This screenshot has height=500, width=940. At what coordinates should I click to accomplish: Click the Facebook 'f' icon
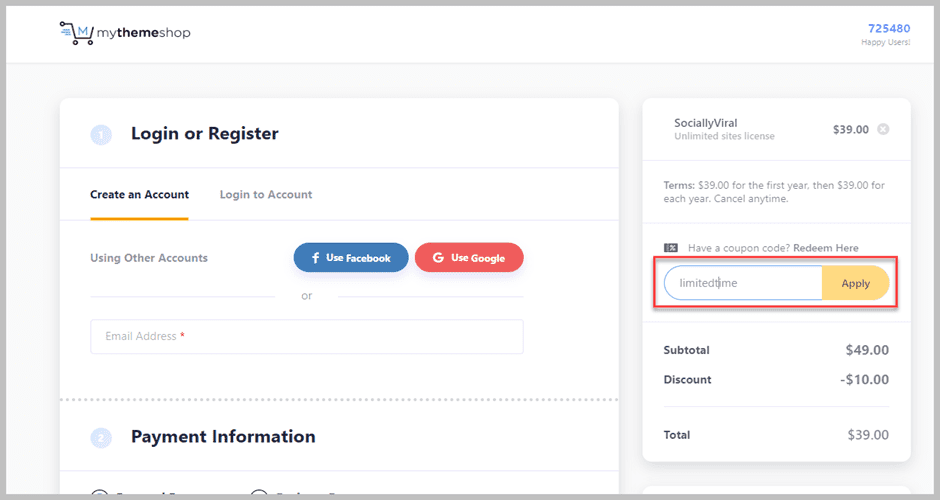(x=315, y=258)
